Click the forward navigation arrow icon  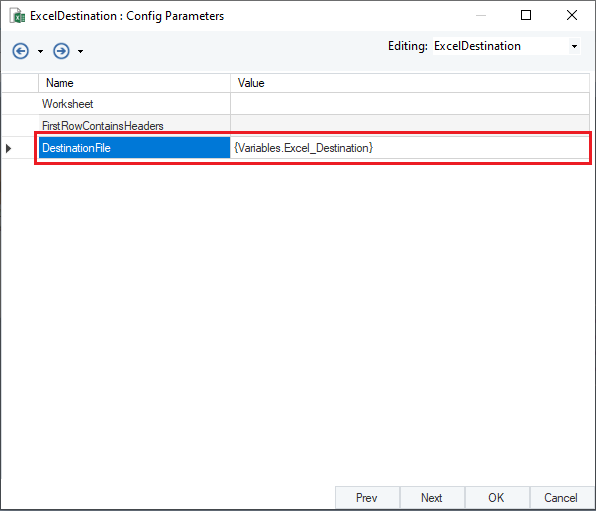click(x=61, y=51)
